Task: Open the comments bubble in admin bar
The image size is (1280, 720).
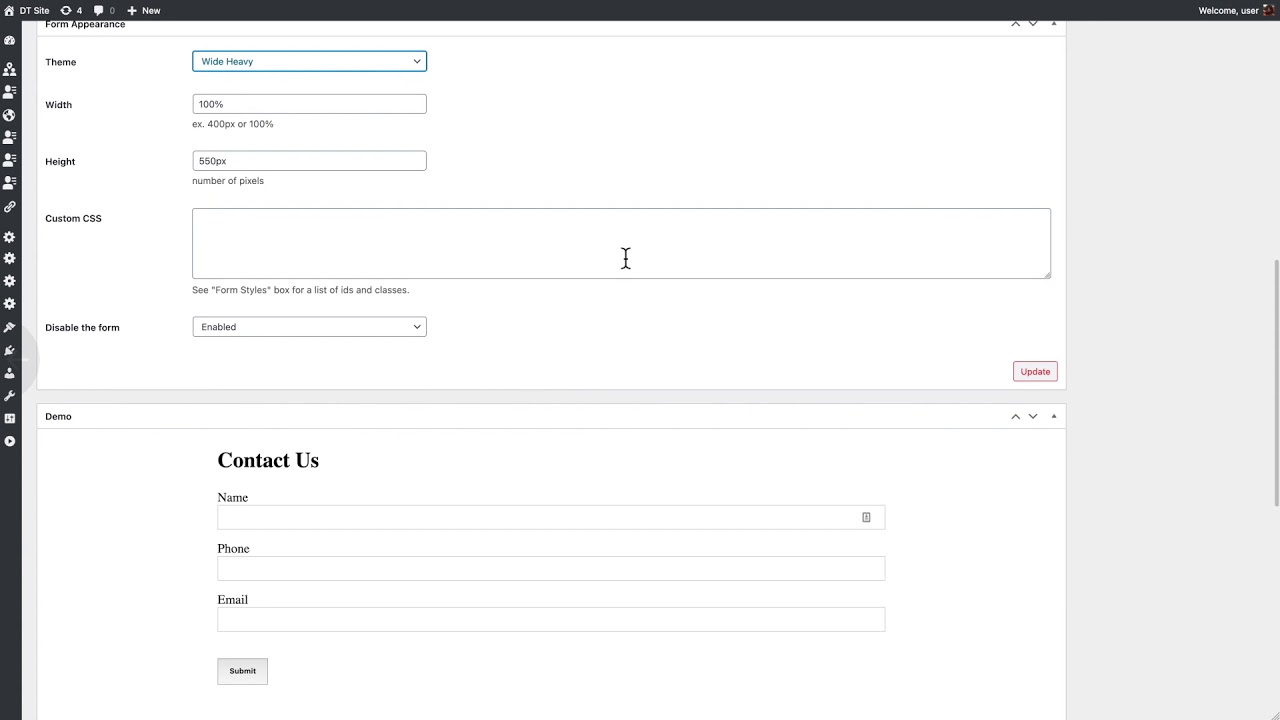Action: [x=104, y=10]
